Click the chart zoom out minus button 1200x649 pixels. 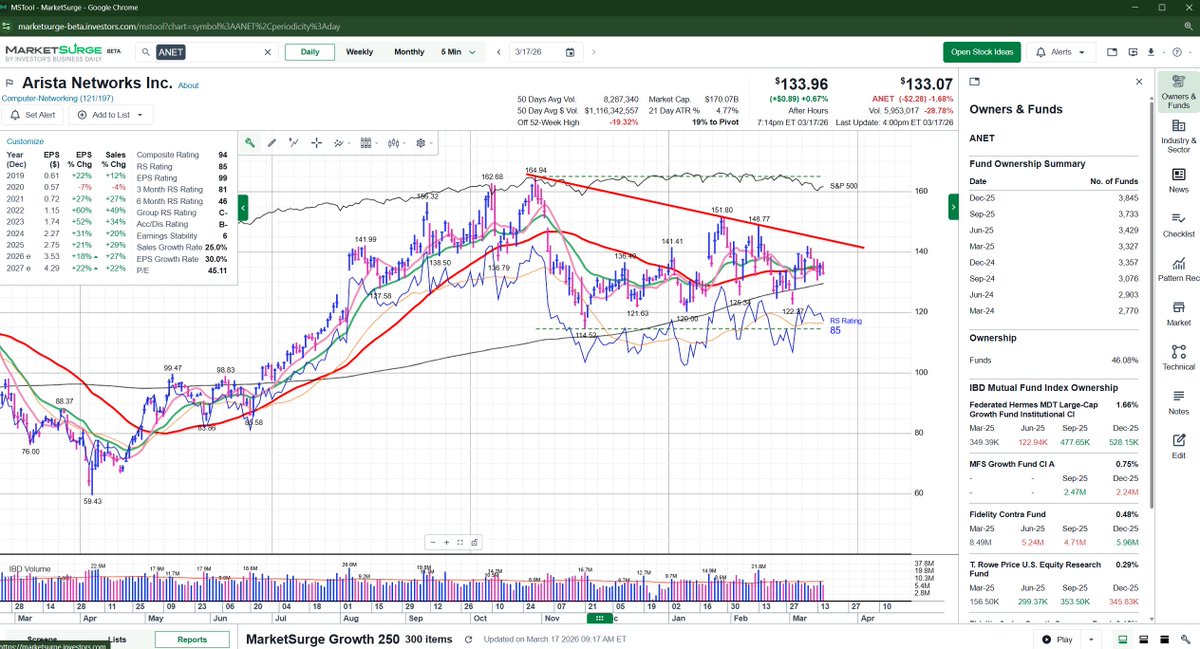coord(434,543)
